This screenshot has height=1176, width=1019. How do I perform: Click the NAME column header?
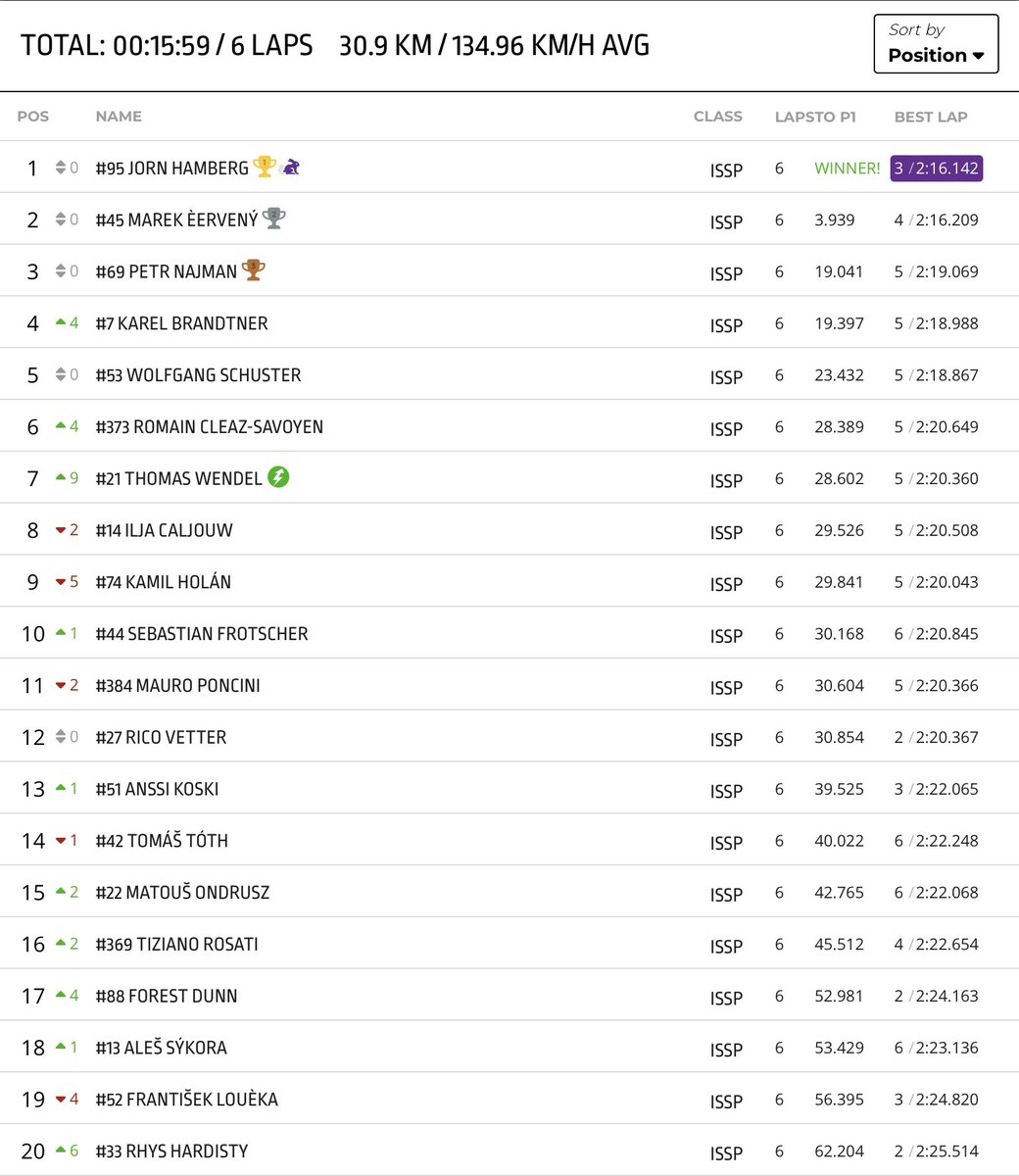tap(119, 117)
